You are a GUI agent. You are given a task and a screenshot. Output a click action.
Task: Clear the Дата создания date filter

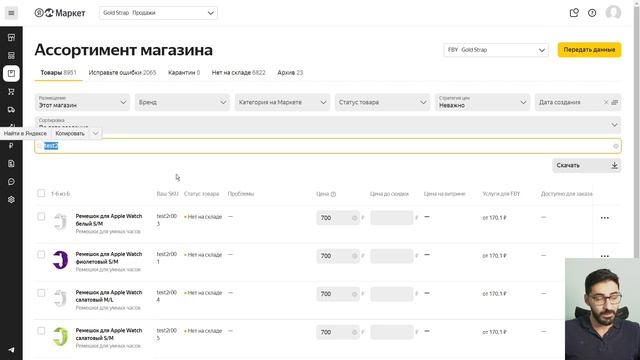point(606,102)
